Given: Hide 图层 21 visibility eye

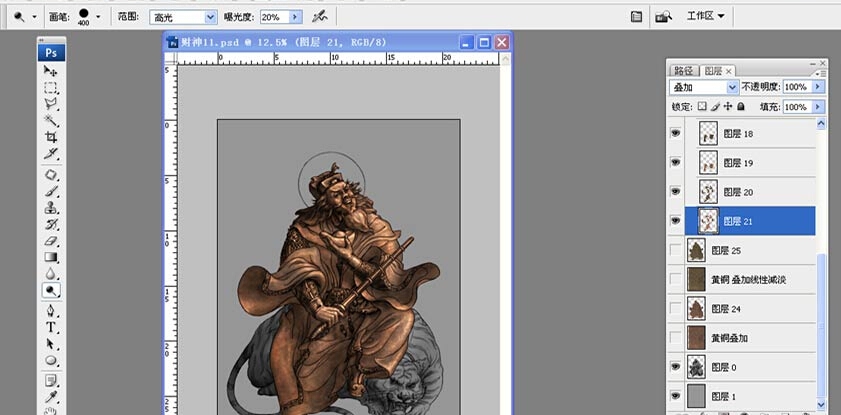Looking at the screenshot, I should click(676, 220).
